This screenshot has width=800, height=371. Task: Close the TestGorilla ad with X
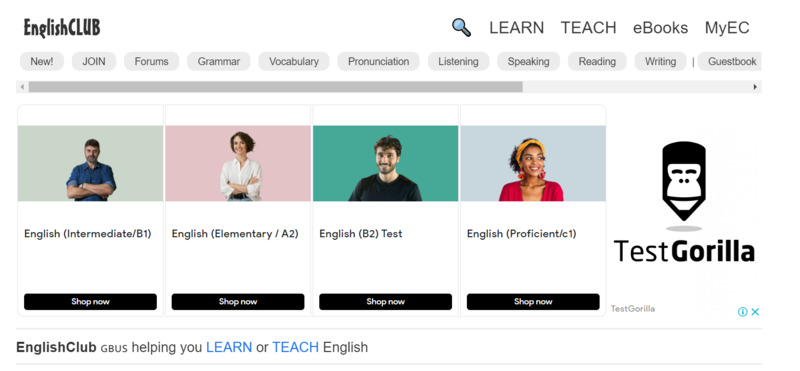(x=755, y=312)
